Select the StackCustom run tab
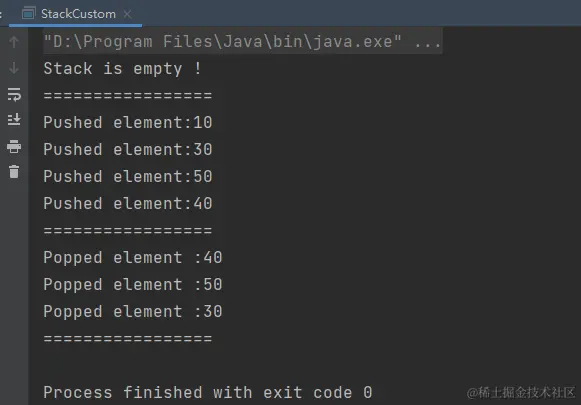The height and width of the screenshot is (405, 581). click(75, 14)
